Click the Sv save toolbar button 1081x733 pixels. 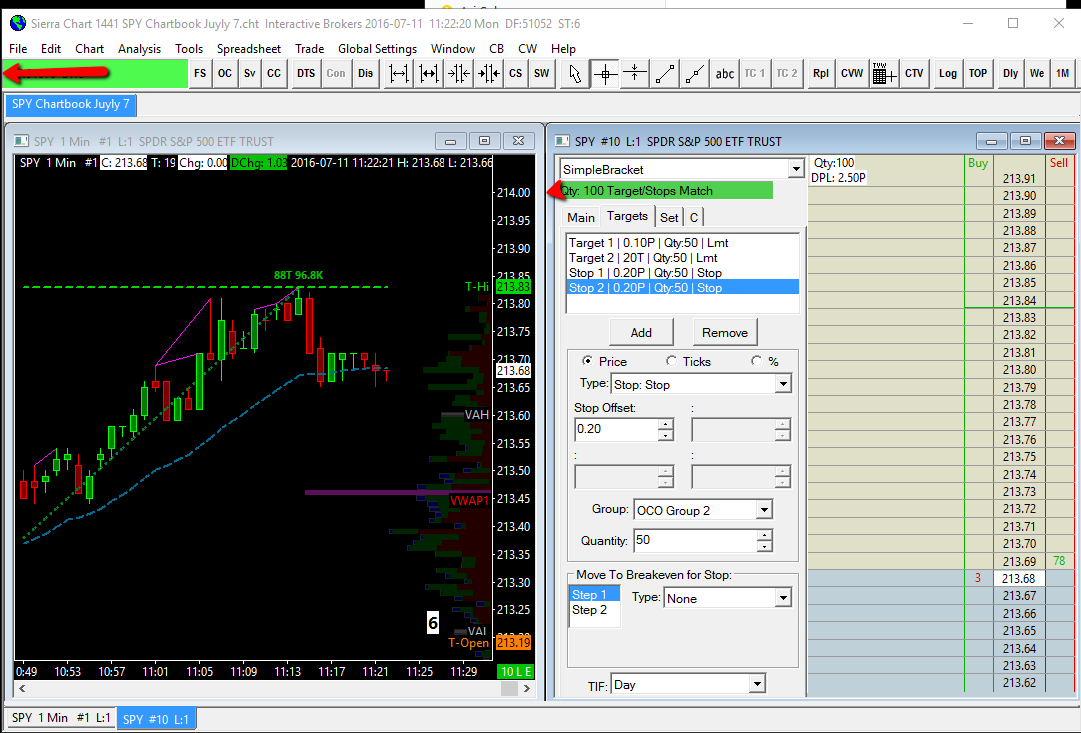pyautogui.click(x=250, y=73)
